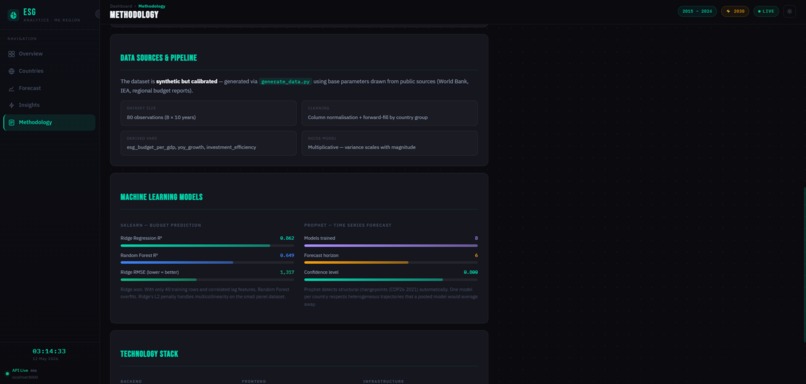This screenshot has height=384, width=806.
Task: Click the METHODOLOGY page title
Action: [x=134, y=15]
